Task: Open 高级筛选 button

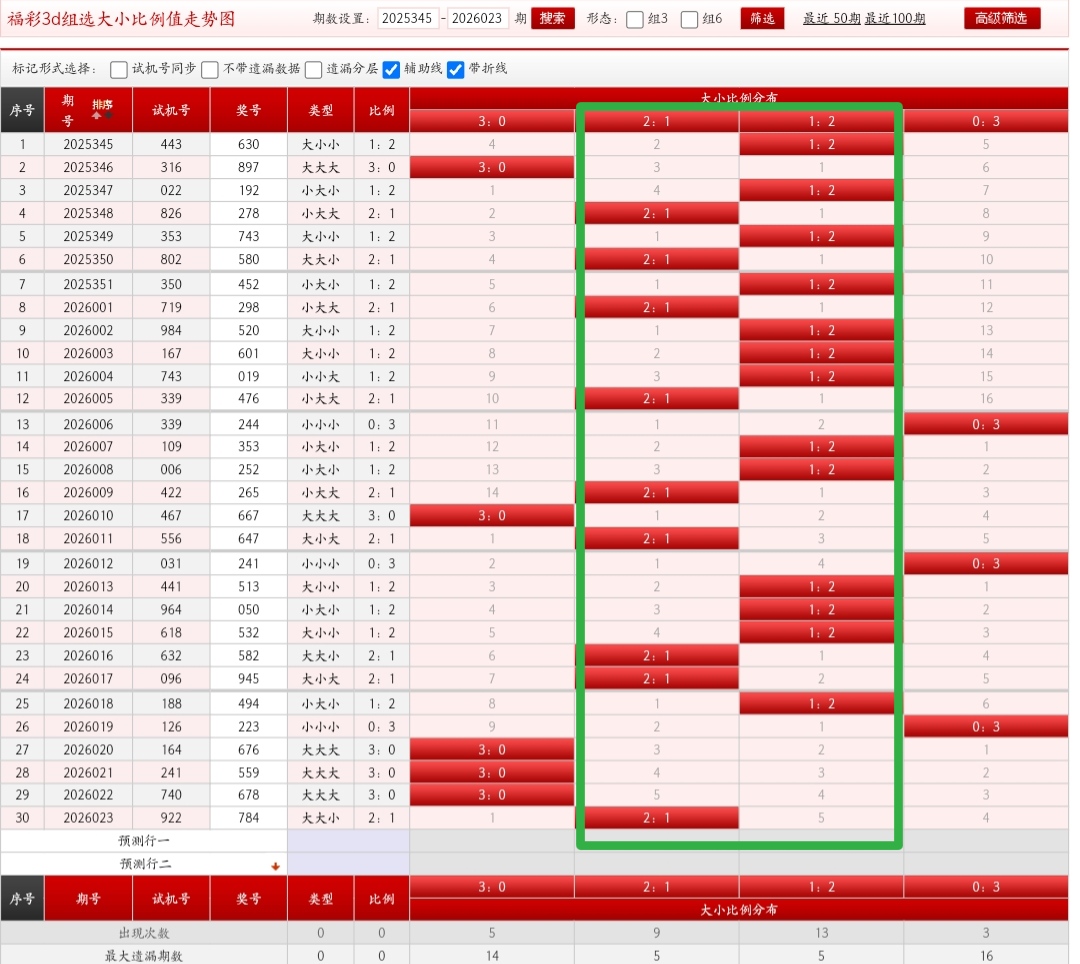Action: [x=1001, y=19]
